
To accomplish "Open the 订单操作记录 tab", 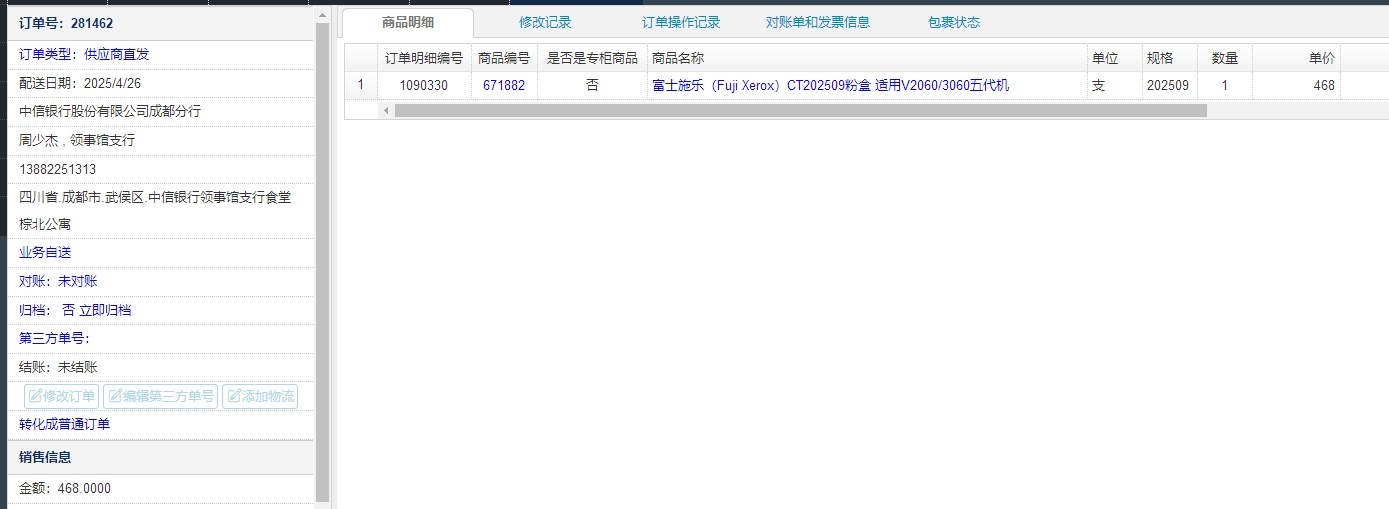I will (x=681, y=22).
